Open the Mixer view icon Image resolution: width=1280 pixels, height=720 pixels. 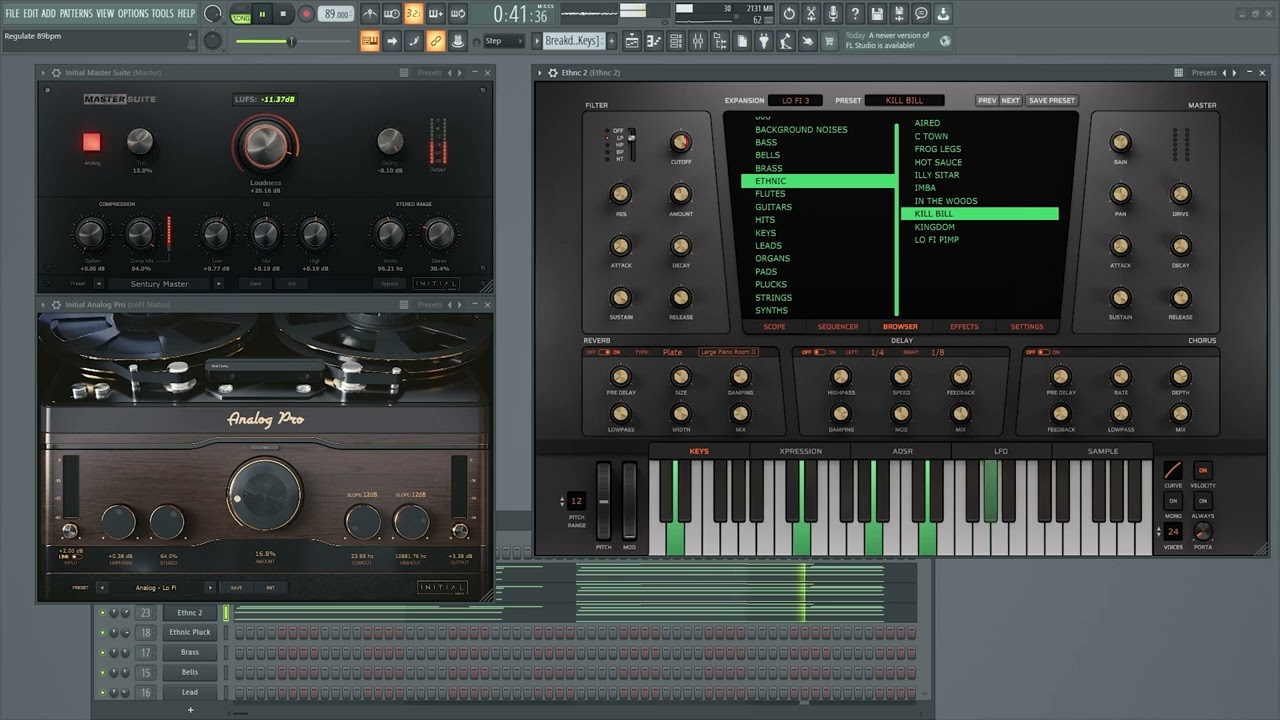(x=698, y=41)
